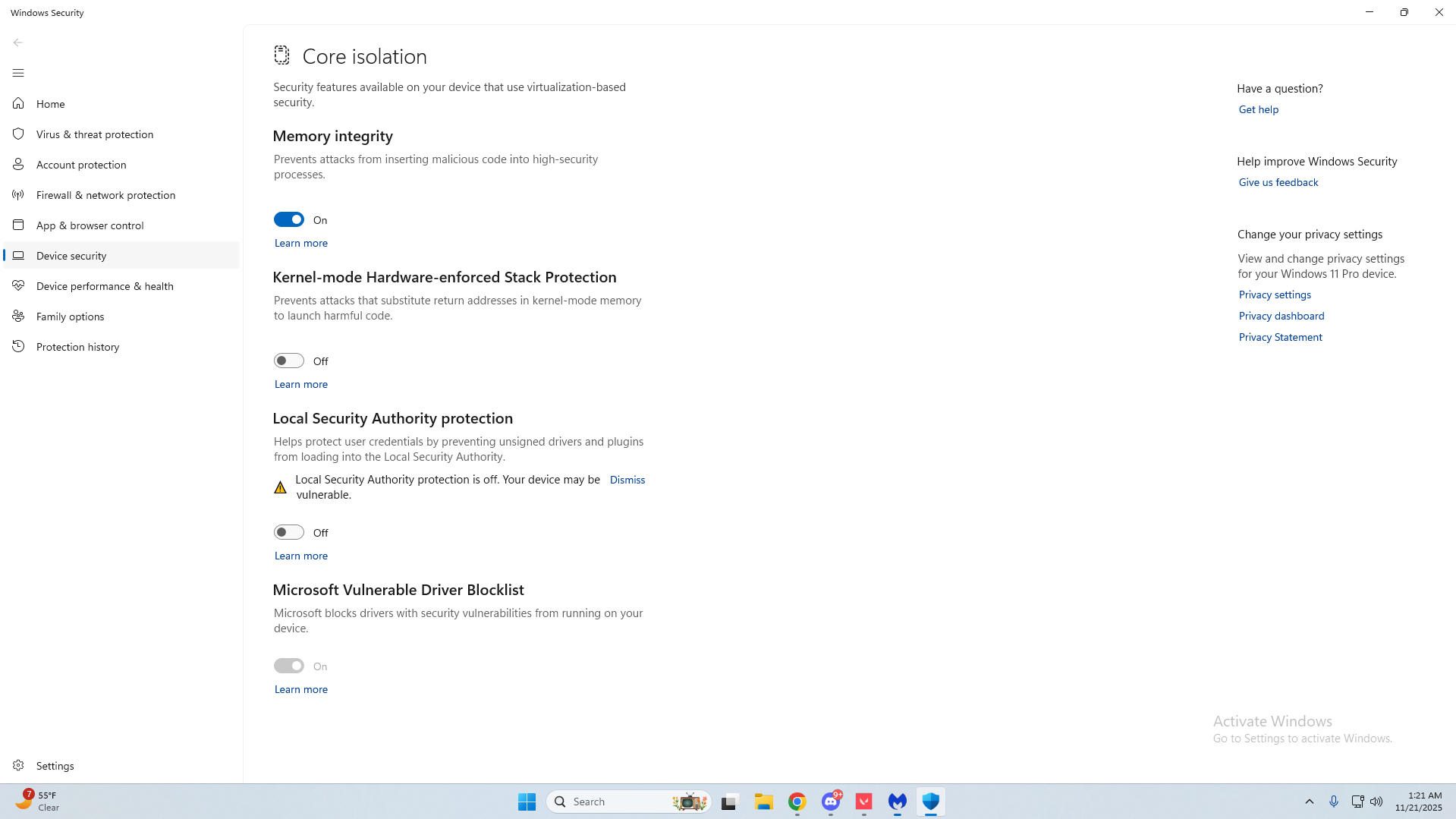Show hidden system tray icons

point(1310,802)
